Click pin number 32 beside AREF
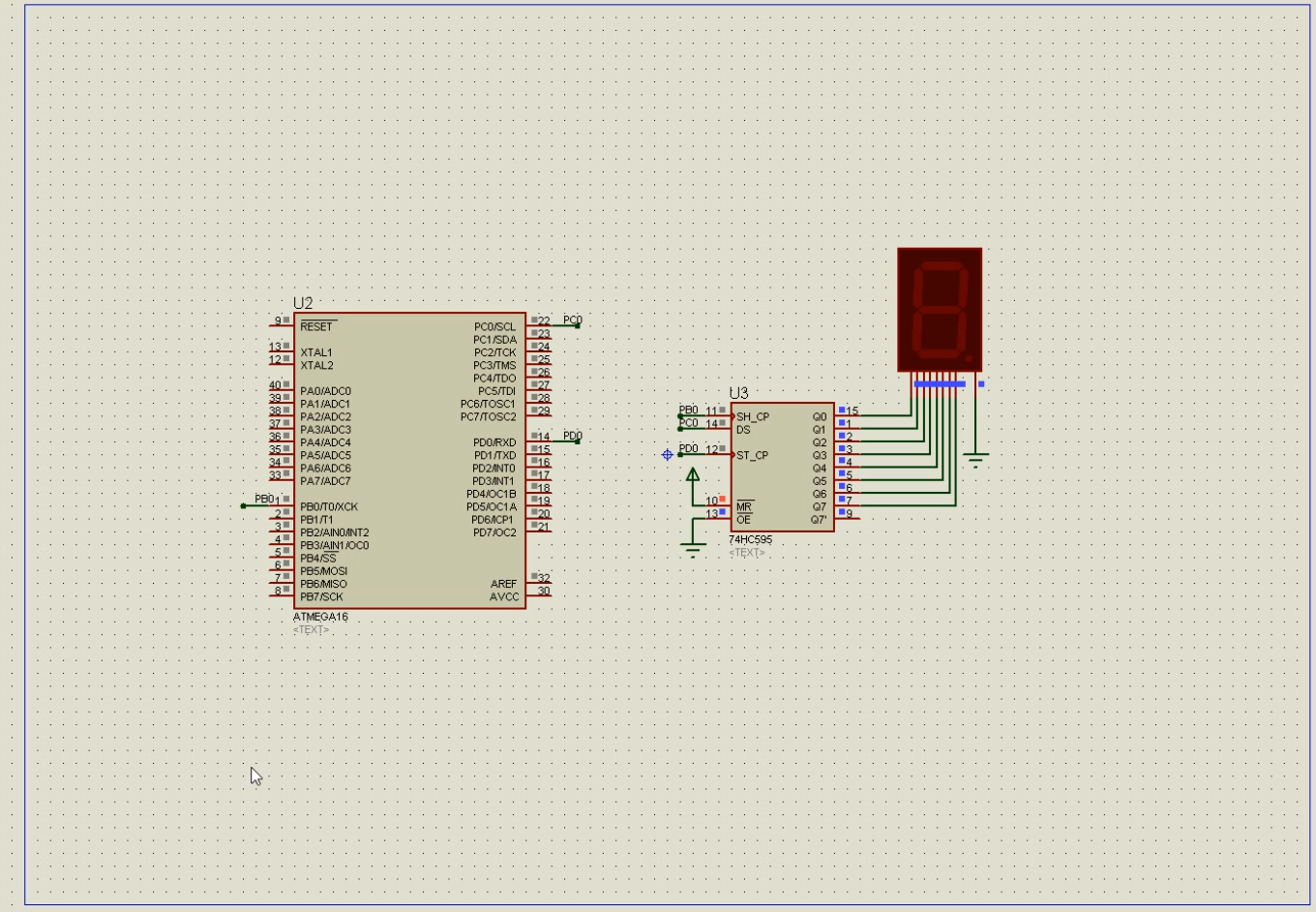The width and height of the screenshot is (1316, 912). (544, 578)
